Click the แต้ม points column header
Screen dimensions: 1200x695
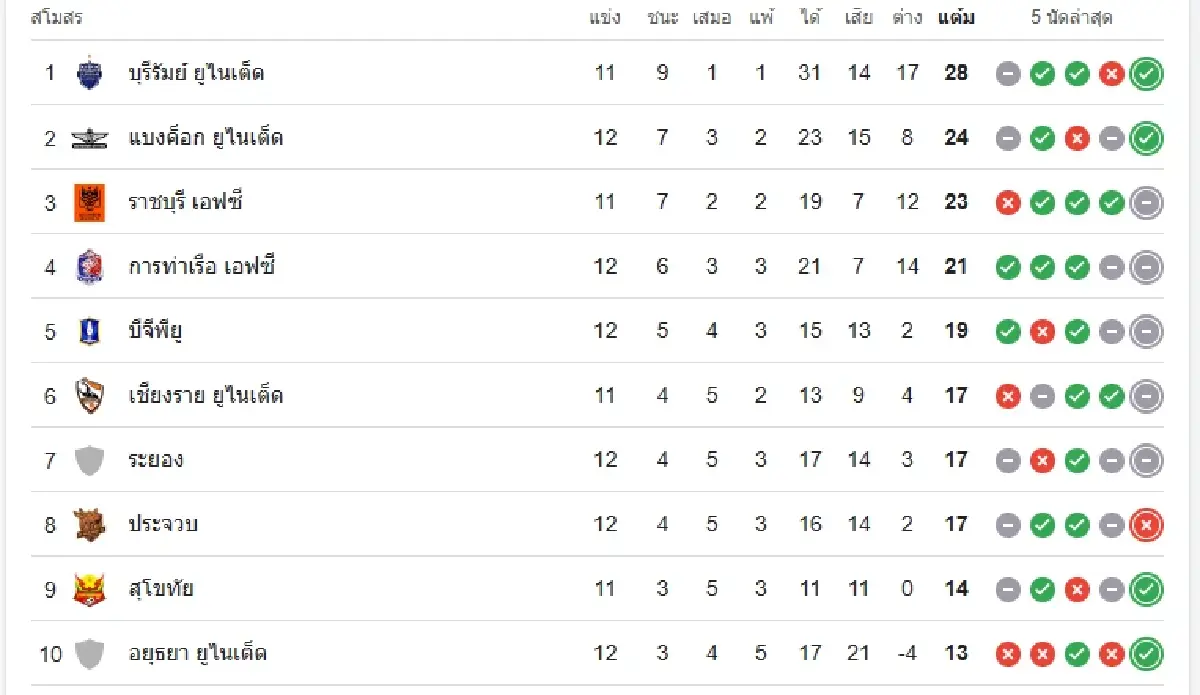coord(956,18)
